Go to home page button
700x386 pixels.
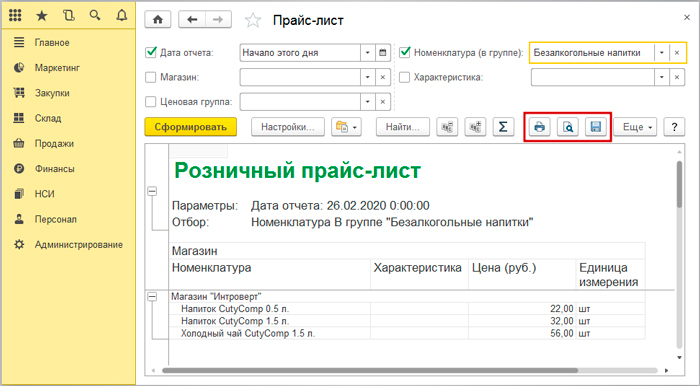(158, 20)
